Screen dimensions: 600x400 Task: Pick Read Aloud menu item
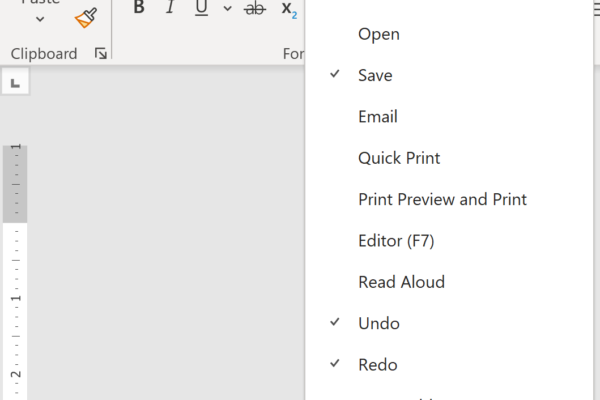pyautogui.click(x=449, y=282)
